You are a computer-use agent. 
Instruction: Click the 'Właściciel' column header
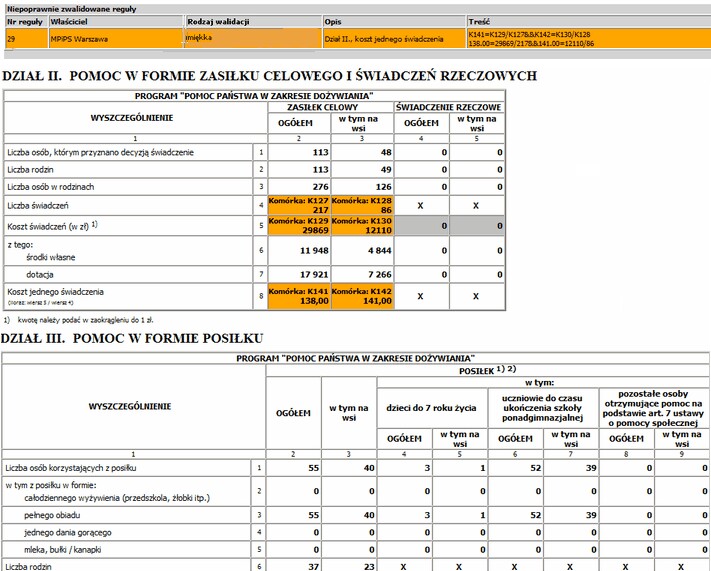pos(115,21)
